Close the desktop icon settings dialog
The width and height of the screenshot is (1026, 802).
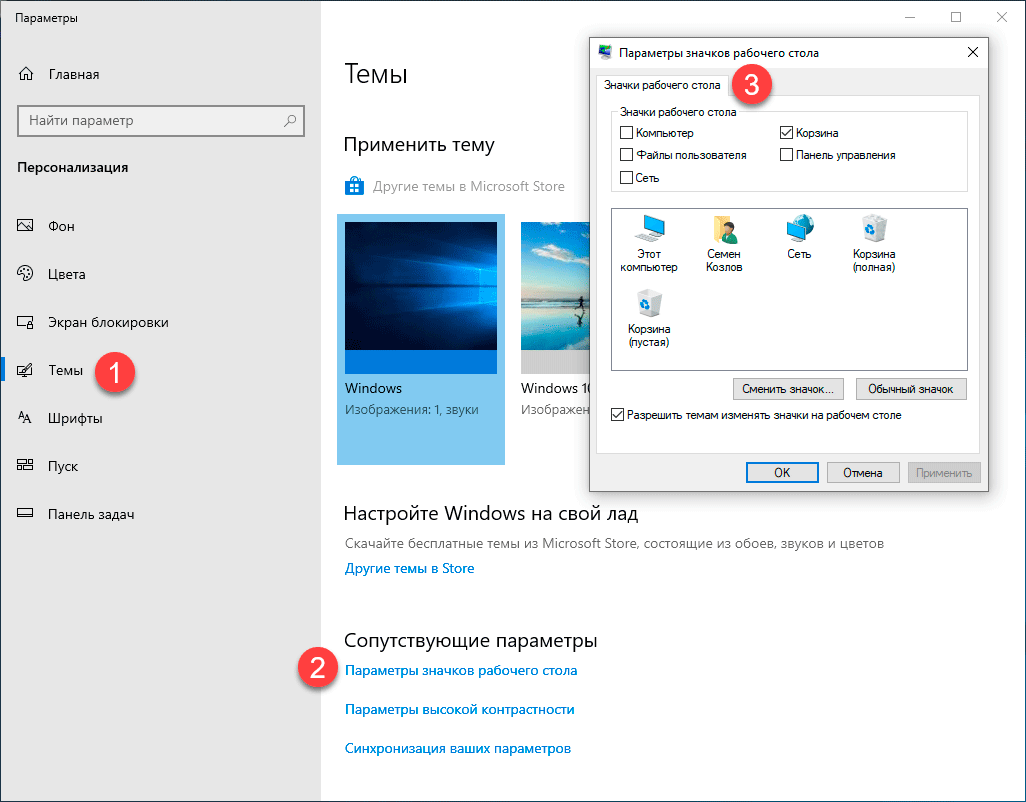point(972,52)
